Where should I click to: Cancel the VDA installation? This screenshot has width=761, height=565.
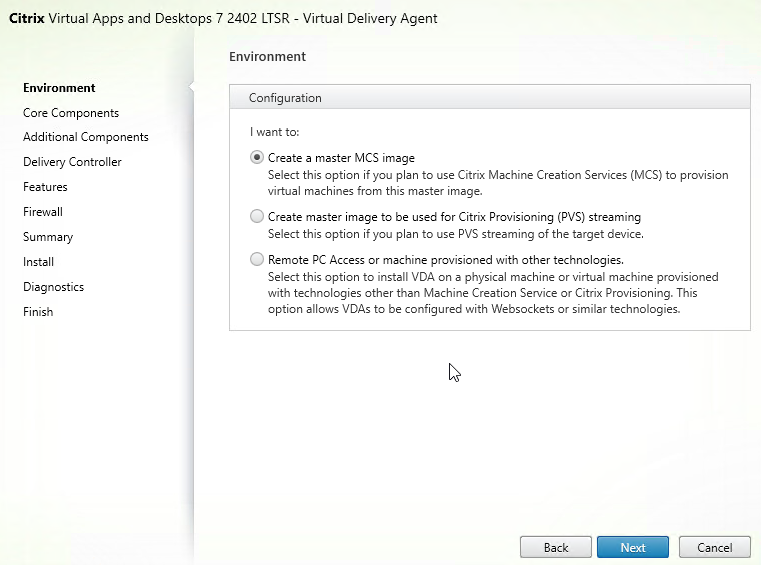pos(714,548)
